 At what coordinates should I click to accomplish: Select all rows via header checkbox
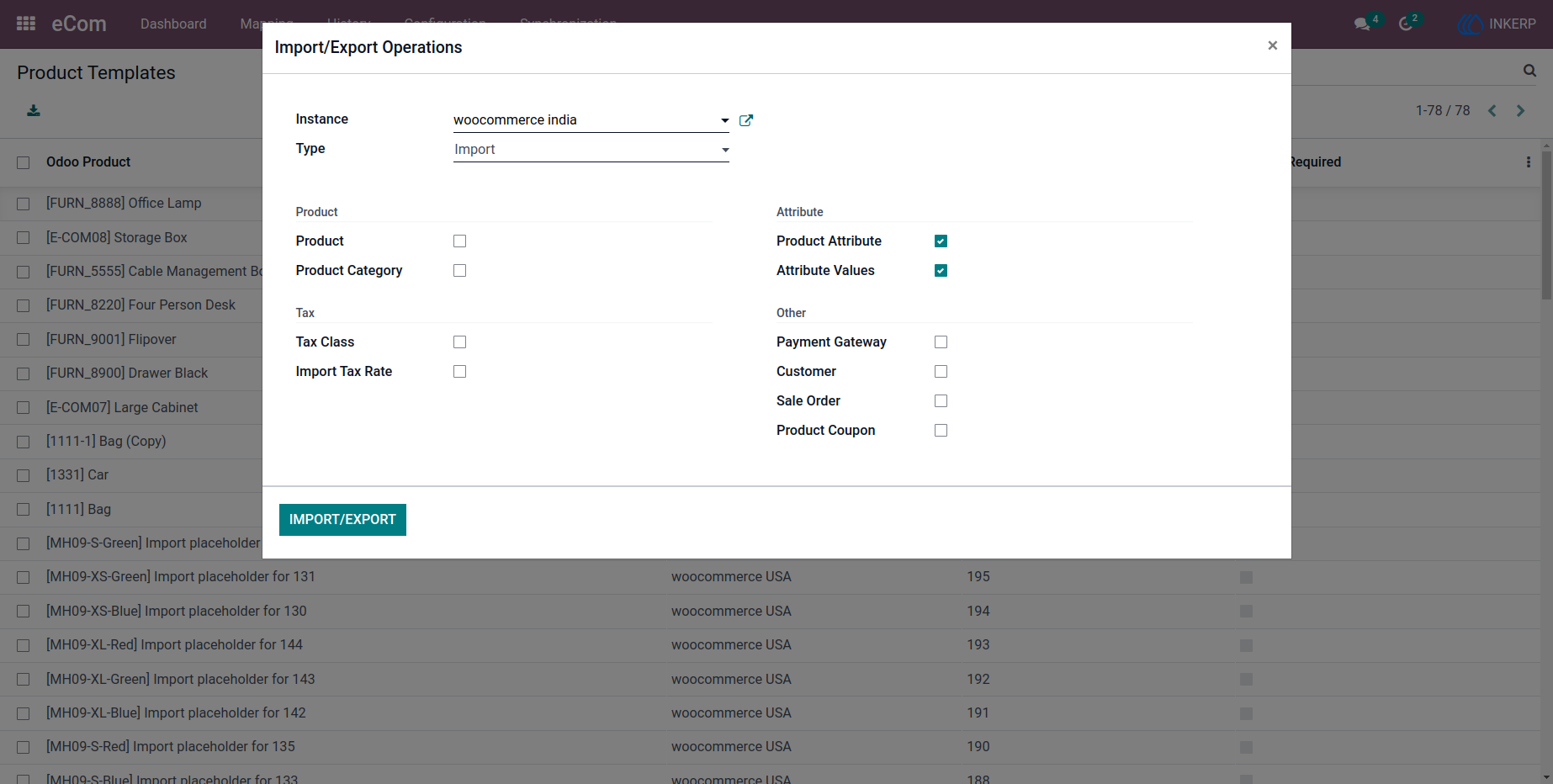click(24, 162)
